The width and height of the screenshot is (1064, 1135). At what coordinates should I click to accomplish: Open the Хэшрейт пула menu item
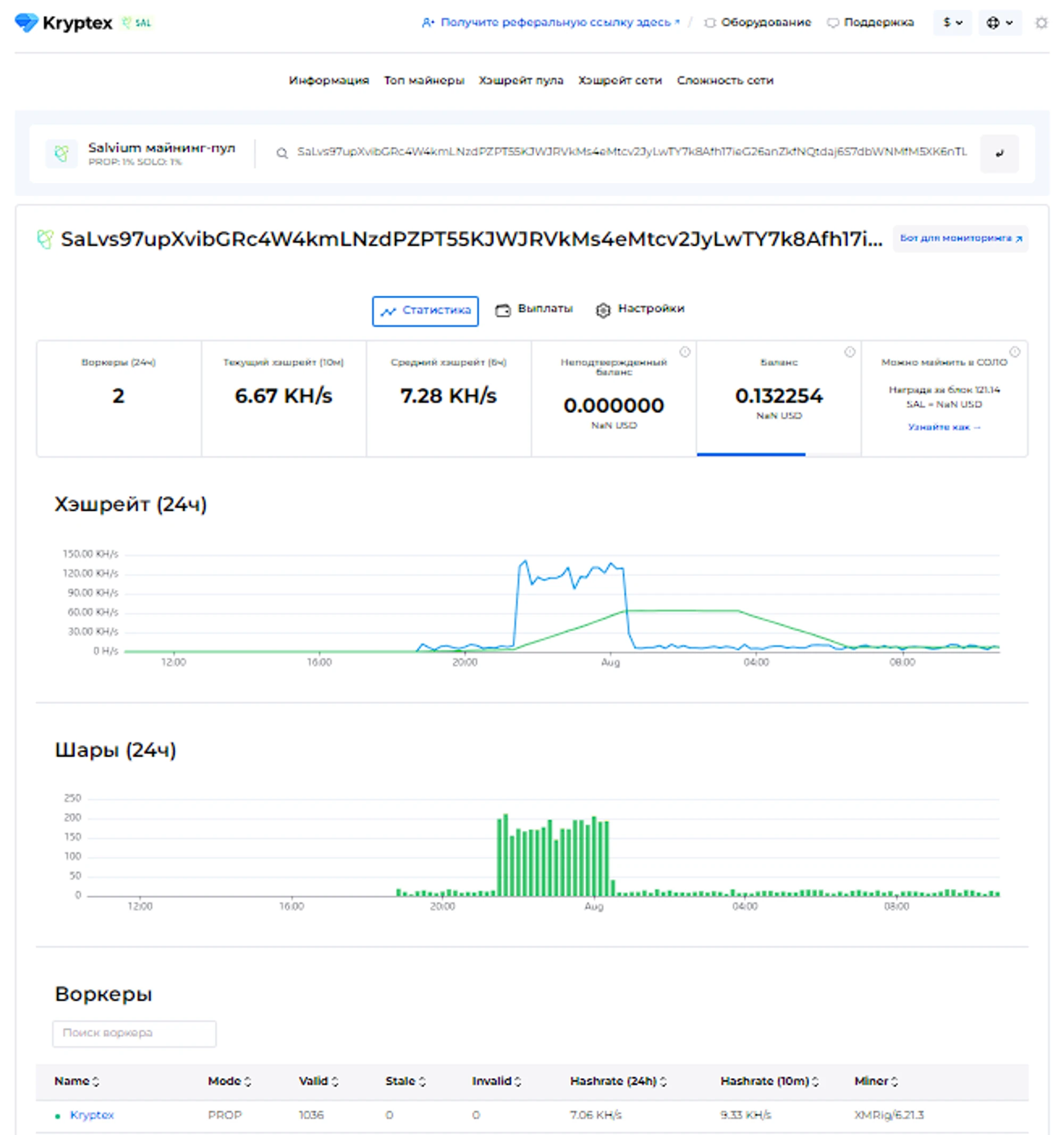tap(521, 80)
